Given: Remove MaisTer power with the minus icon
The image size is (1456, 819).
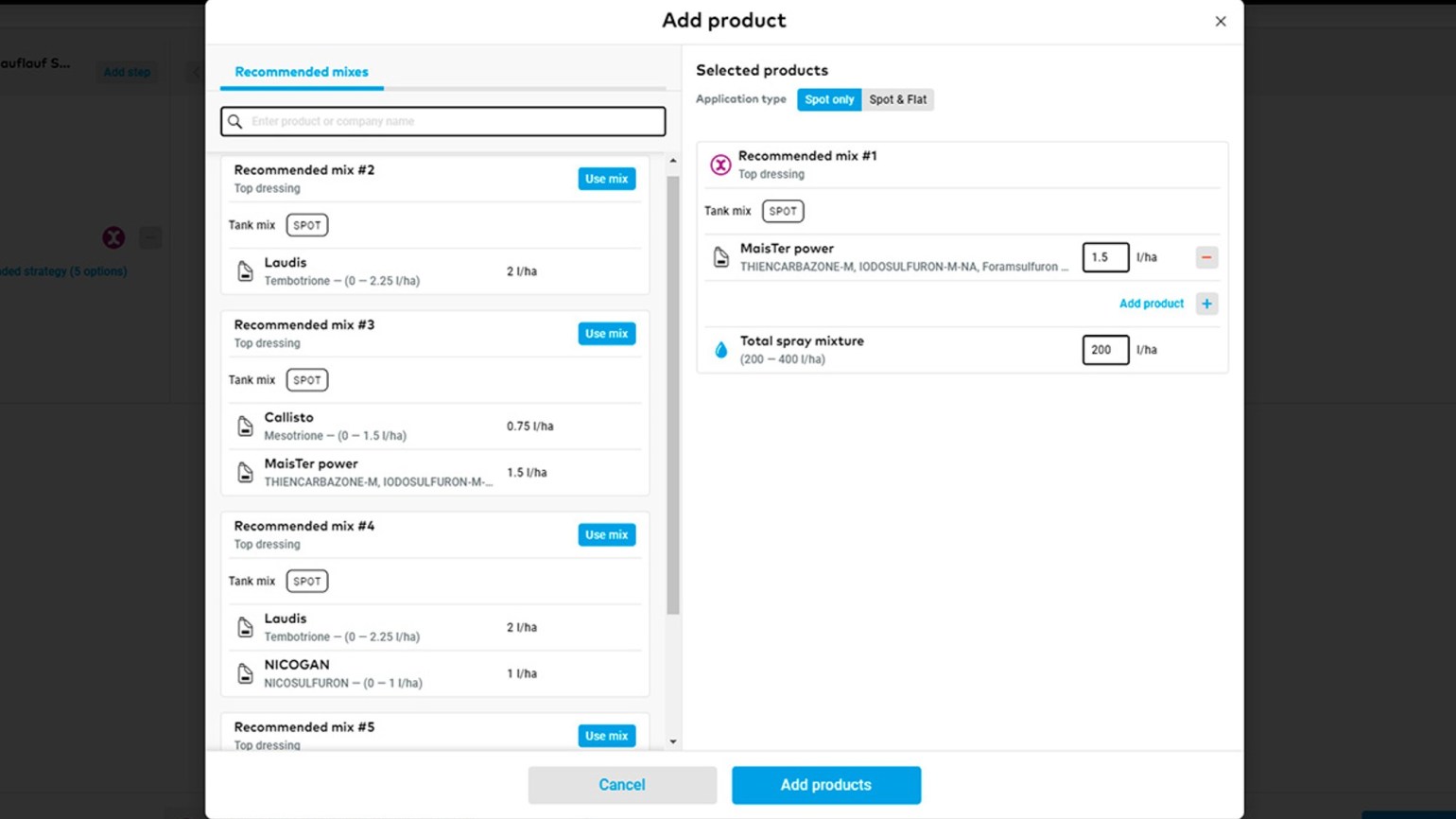Looking at the screenshot, I should [x=1206, y=257].
